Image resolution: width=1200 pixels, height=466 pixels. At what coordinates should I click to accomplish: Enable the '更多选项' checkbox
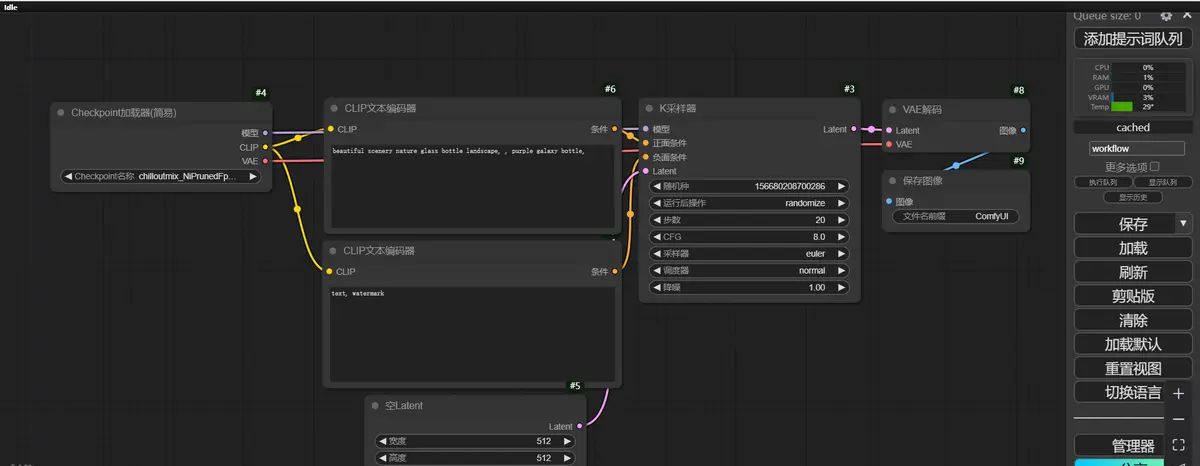[1155, 166]
